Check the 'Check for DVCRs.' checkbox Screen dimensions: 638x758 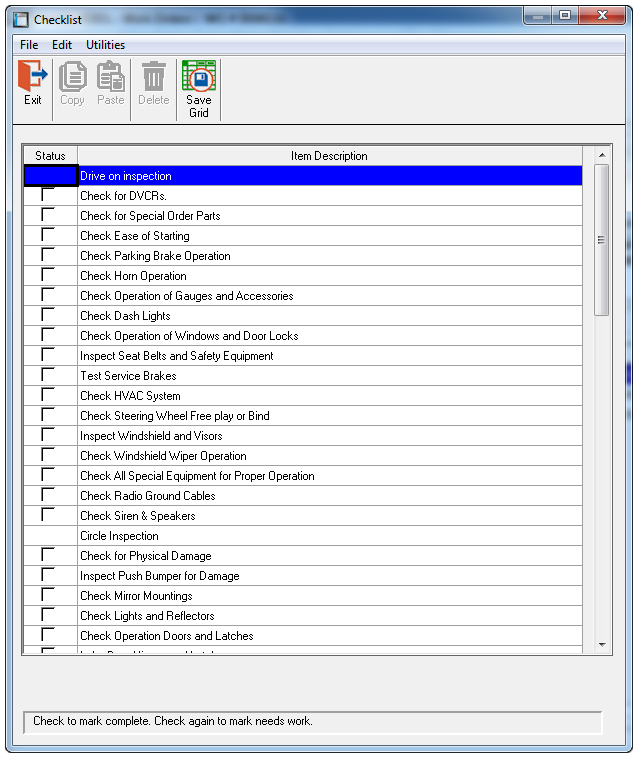coord(48,196)
